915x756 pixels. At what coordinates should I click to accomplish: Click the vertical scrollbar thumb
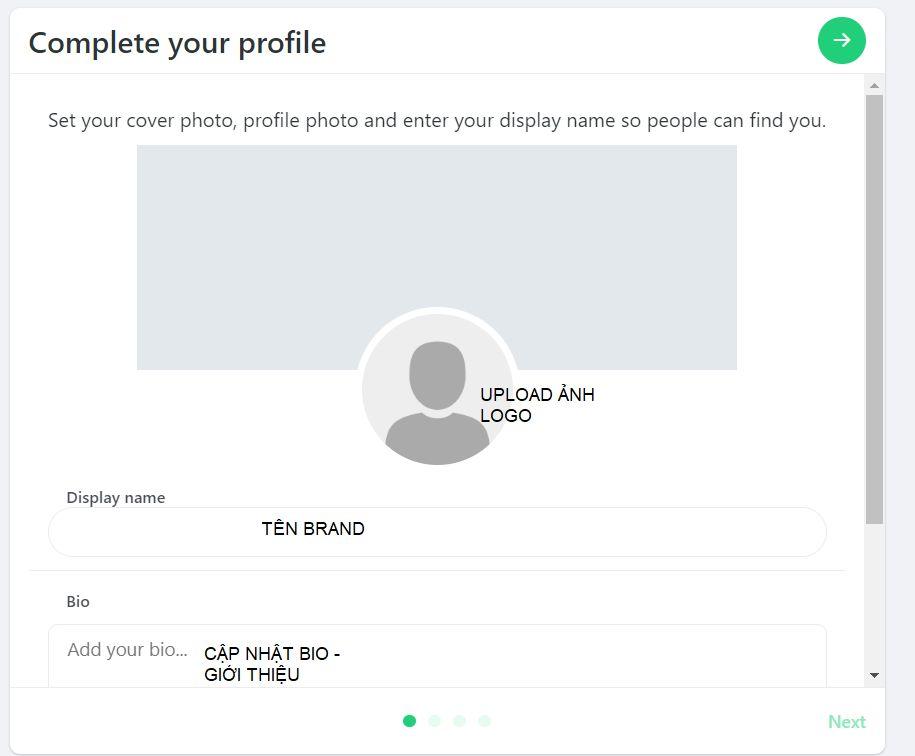point(874,308)
